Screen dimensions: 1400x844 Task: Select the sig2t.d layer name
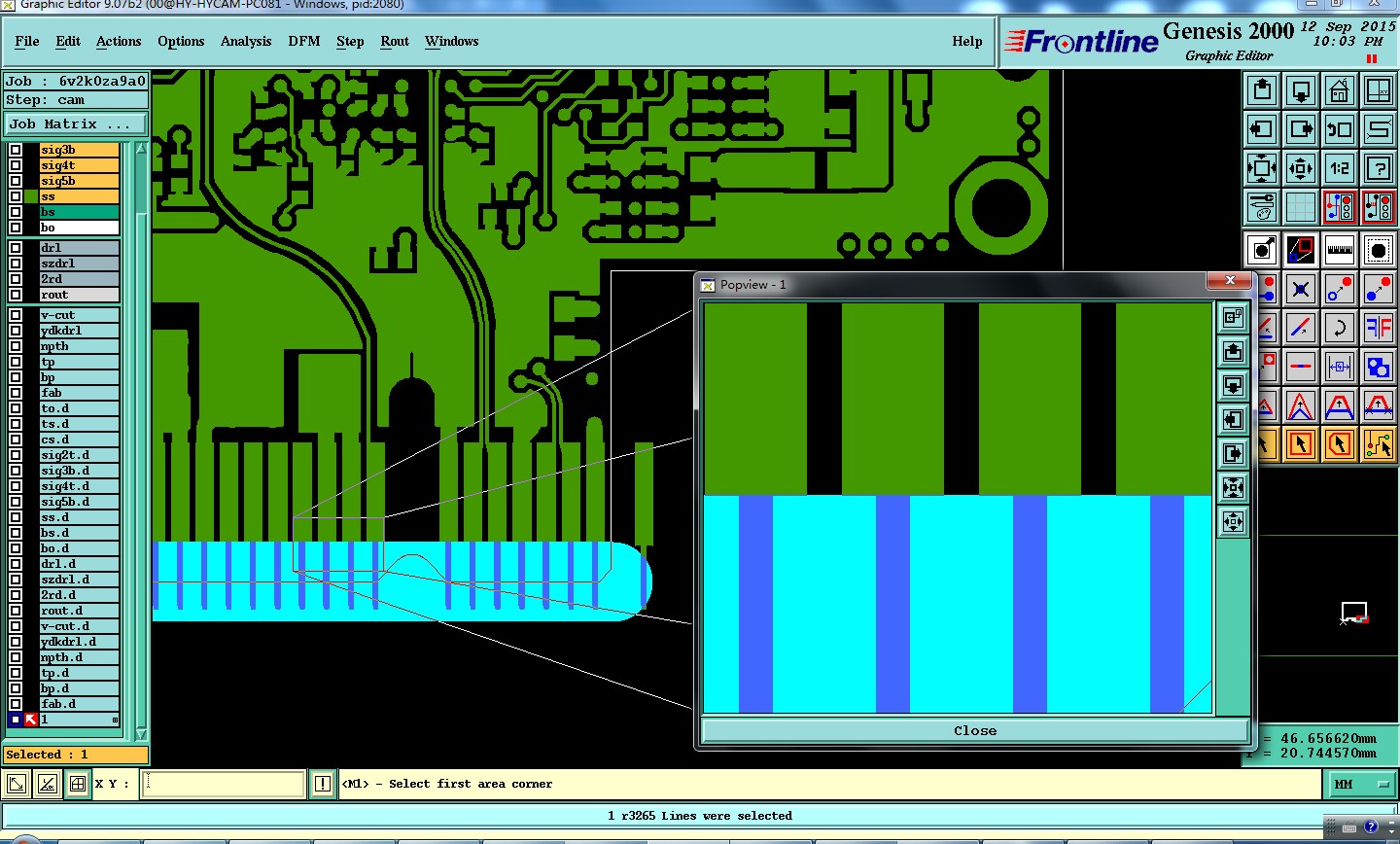pos(79,455)
